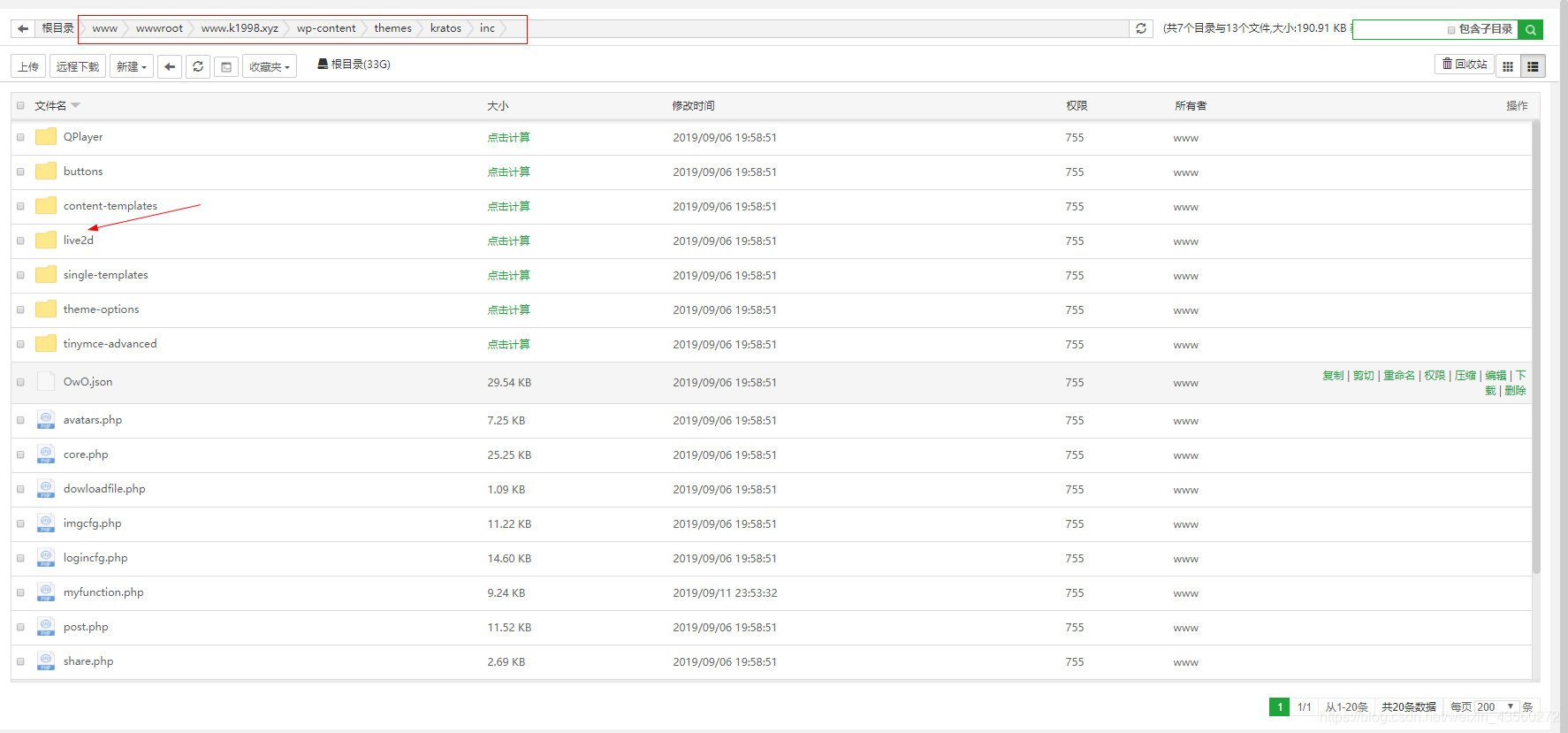Click the core.php file icon
The image size is (1568, 733).
click(46, 454)
